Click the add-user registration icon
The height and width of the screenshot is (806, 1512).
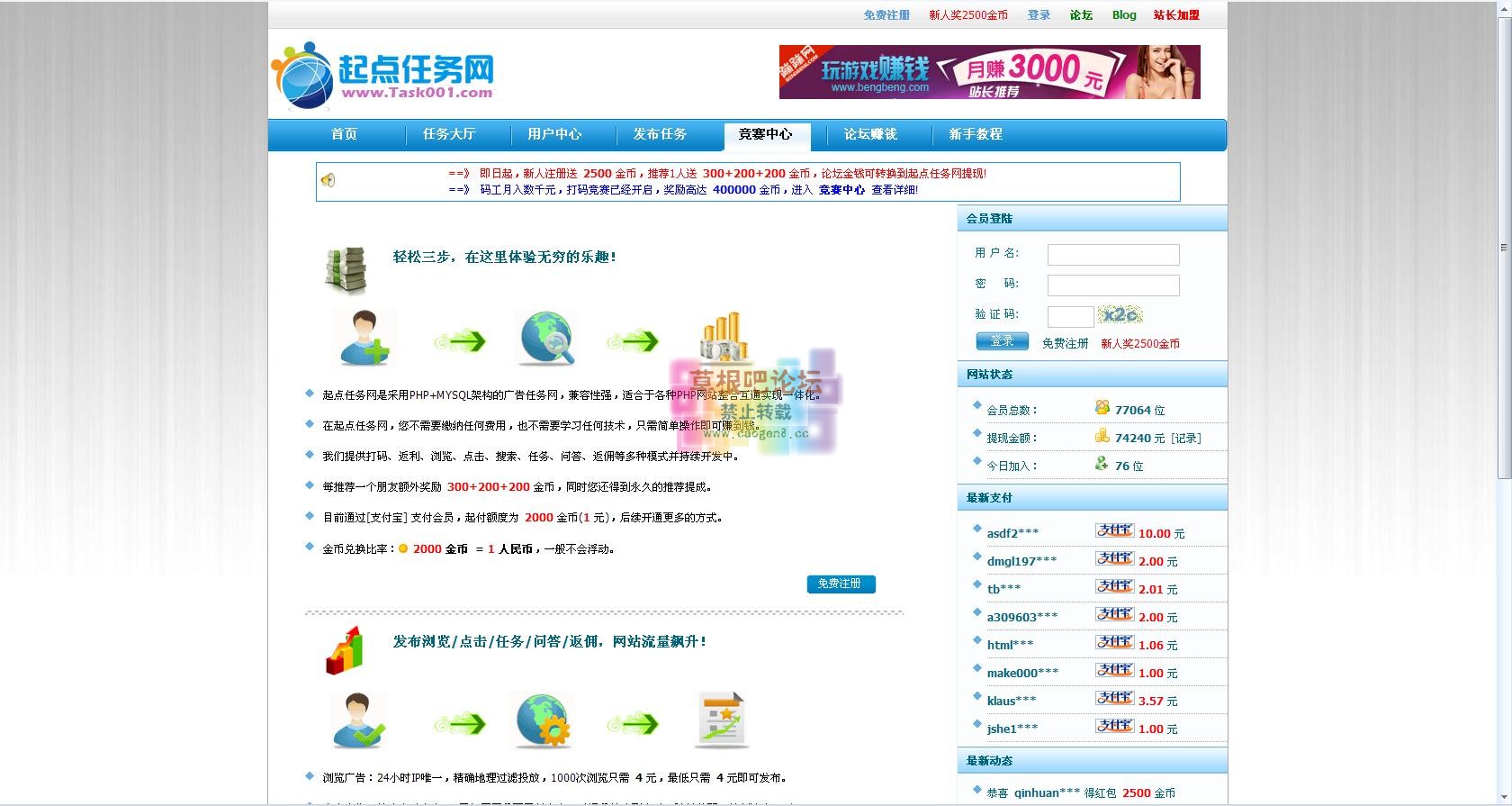[x=364, y=338]
